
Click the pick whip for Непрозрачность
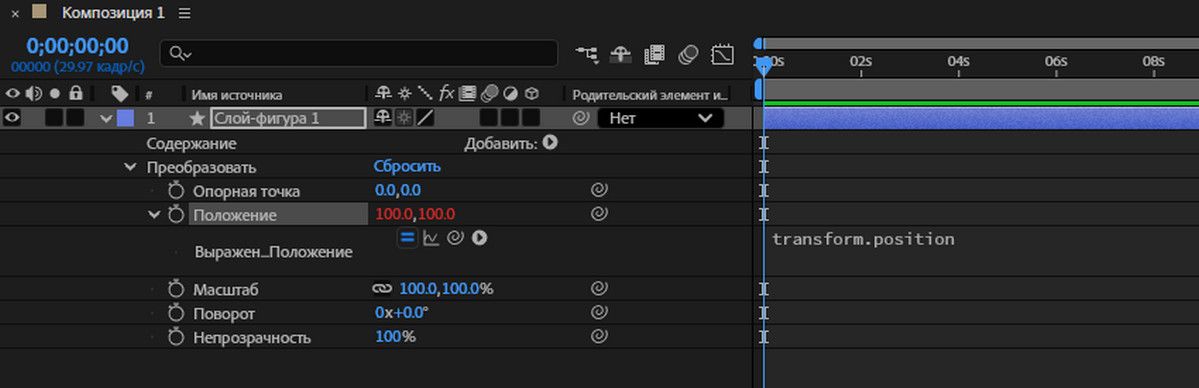[x=600, y=337]
